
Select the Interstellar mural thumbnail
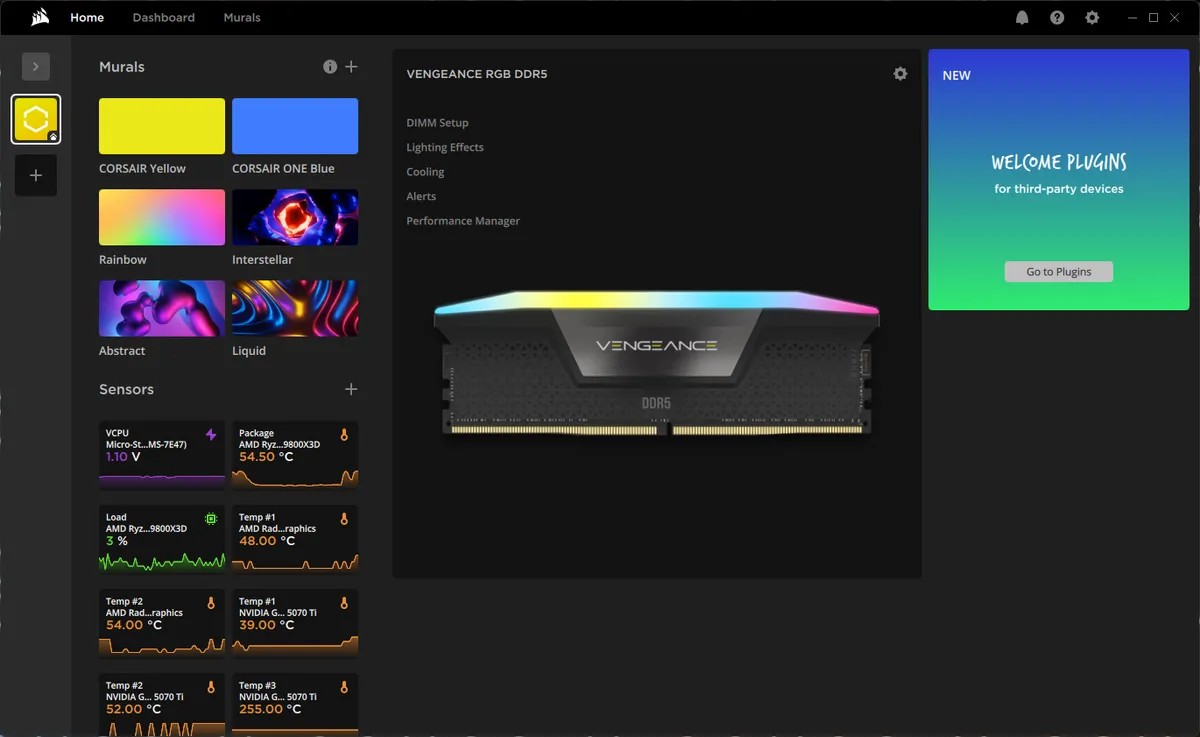pyautogui.click(x=294, y=216)
